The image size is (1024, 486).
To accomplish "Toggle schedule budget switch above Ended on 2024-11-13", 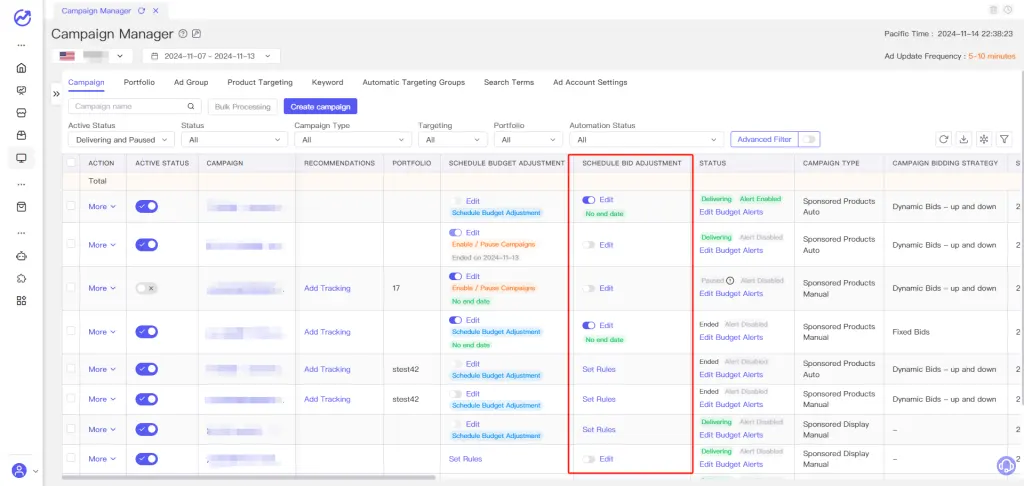I will tap(456, 233).
